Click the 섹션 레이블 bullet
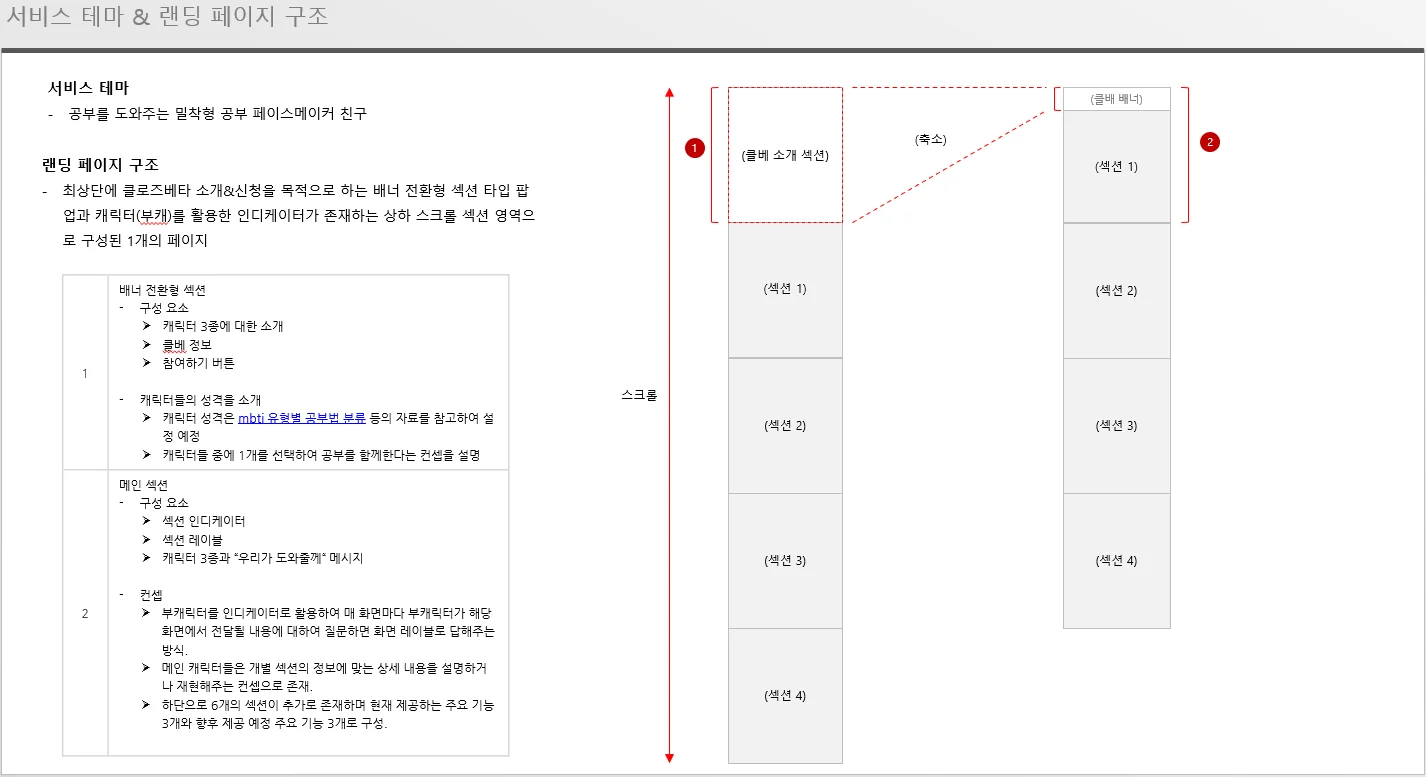This screenshot has width=1426, height=777. (x=192, y=540)
